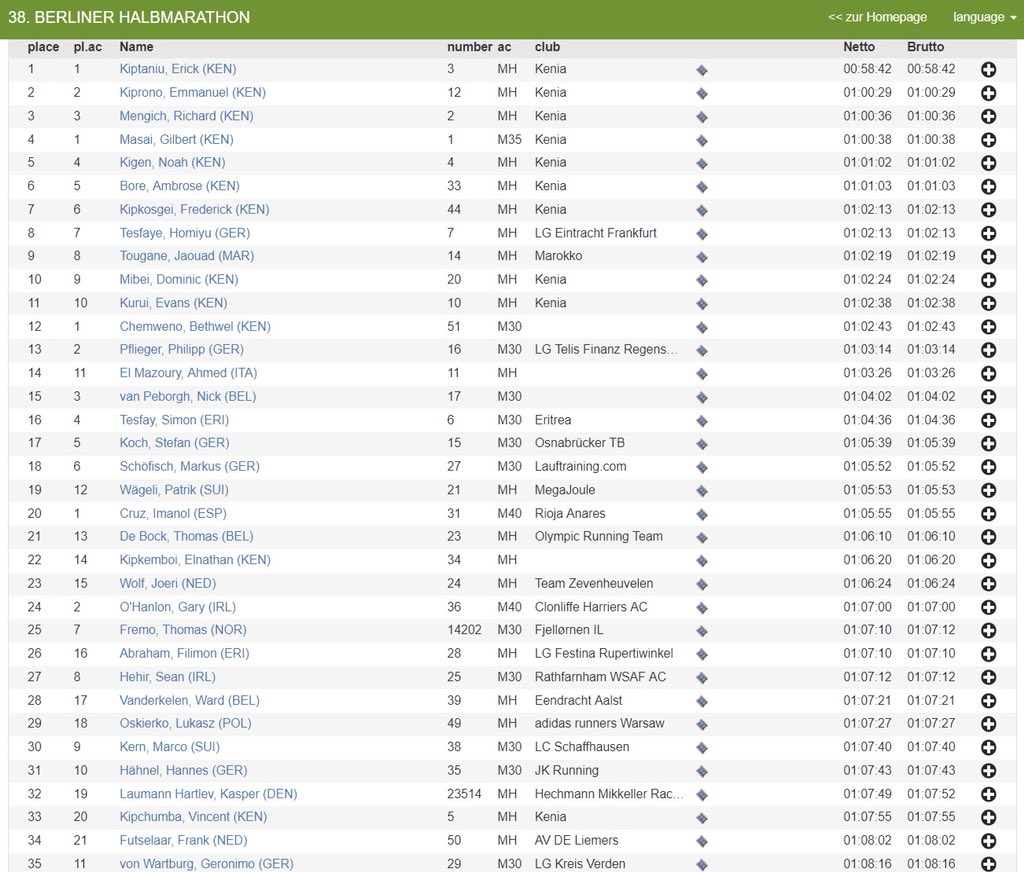
Task: Click bib number '14202' cell
Action: pos(464,630)
